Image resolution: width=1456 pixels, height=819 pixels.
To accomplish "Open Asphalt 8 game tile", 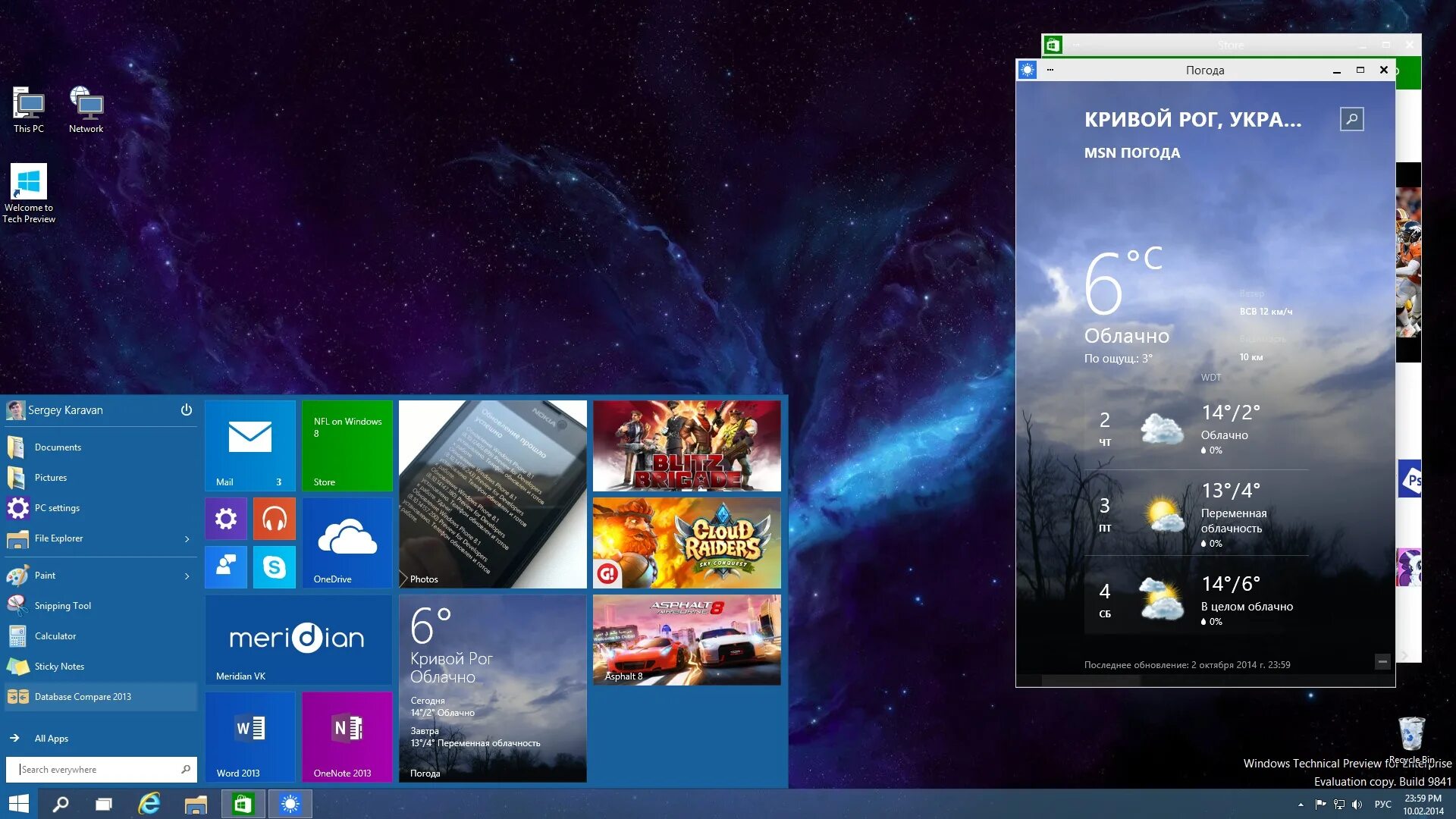I will click(686, 639).
